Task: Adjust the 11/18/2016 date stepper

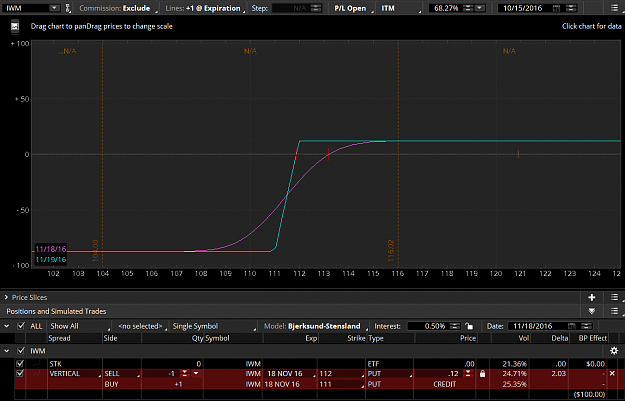Action: point(586,326)
